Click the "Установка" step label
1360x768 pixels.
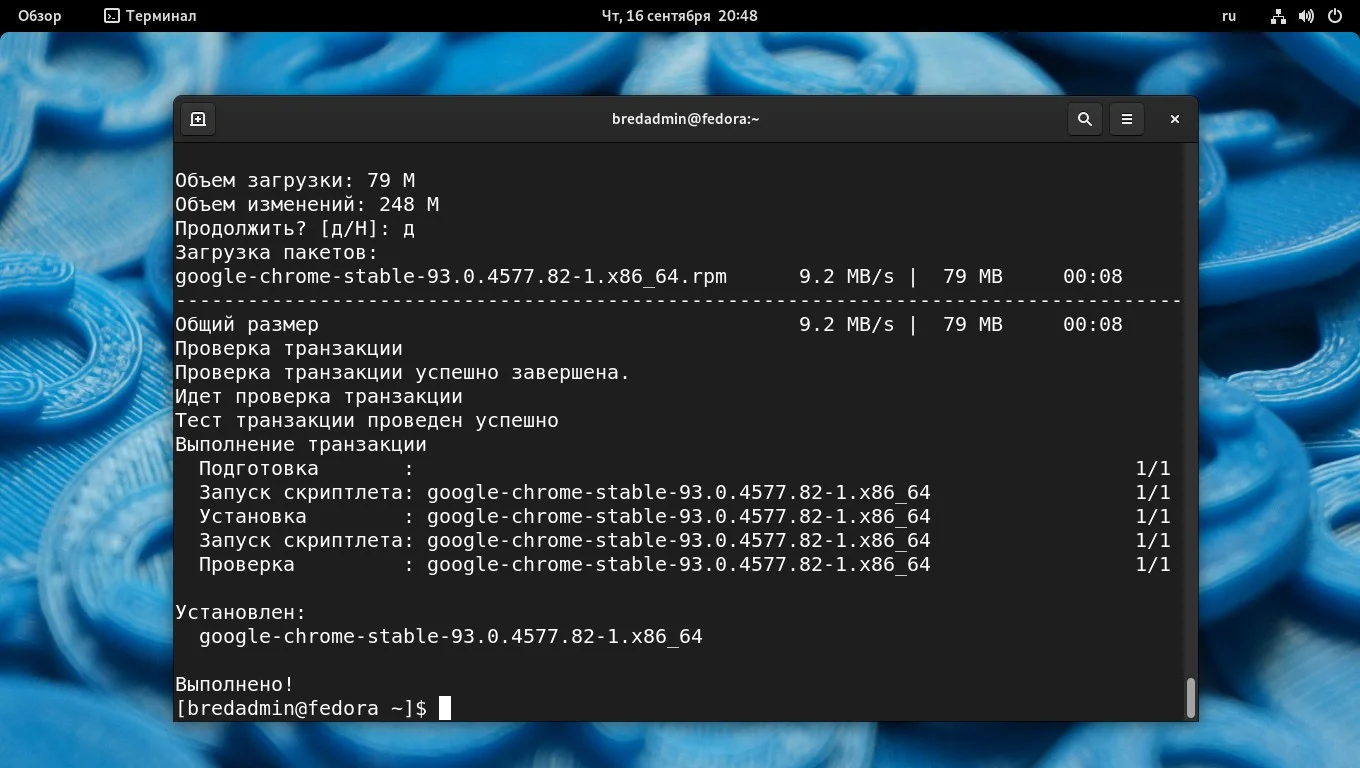(253, 516)
